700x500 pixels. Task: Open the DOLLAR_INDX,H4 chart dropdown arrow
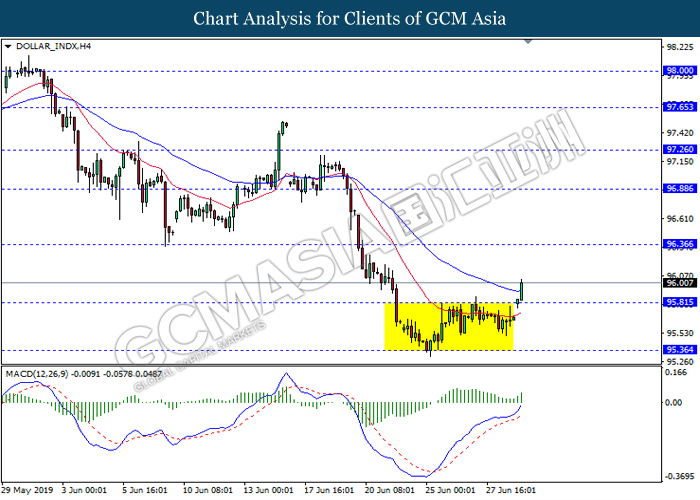click(8, 46)
